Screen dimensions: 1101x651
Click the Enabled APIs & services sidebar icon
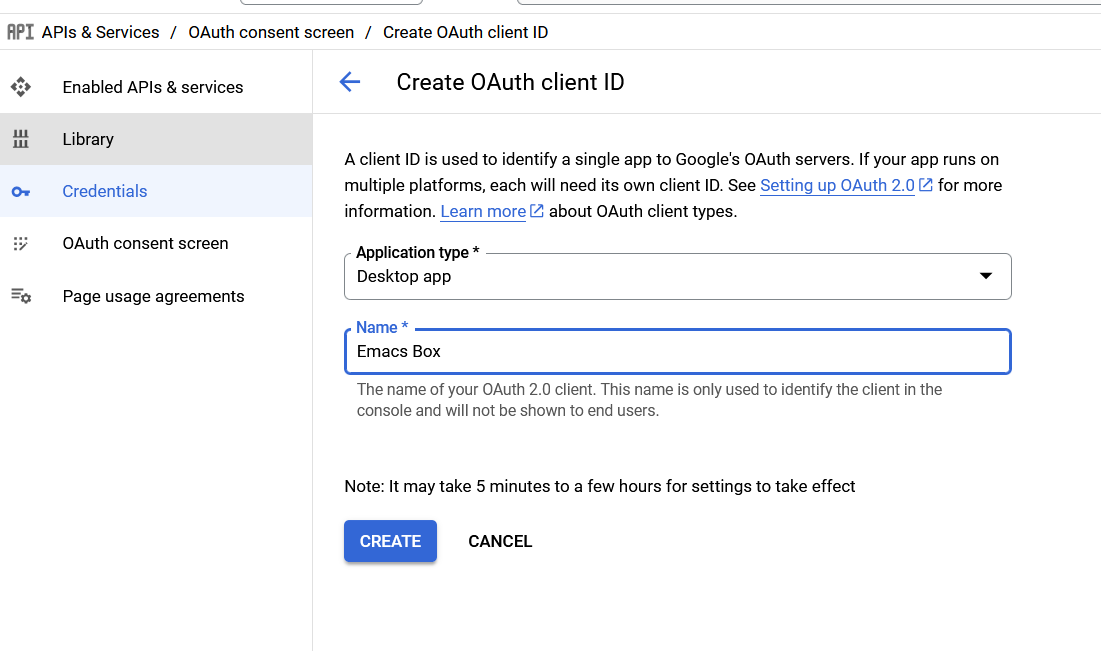coord(21,87)
